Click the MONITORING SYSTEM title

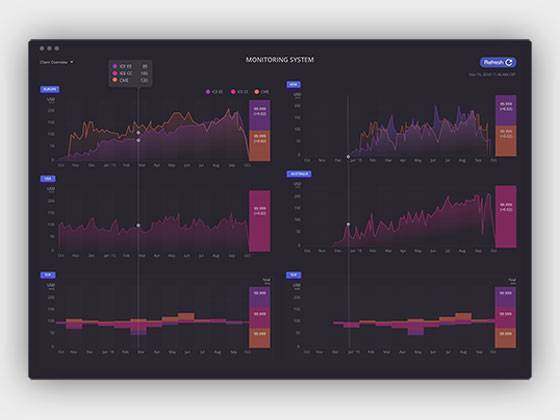[280, 60]
